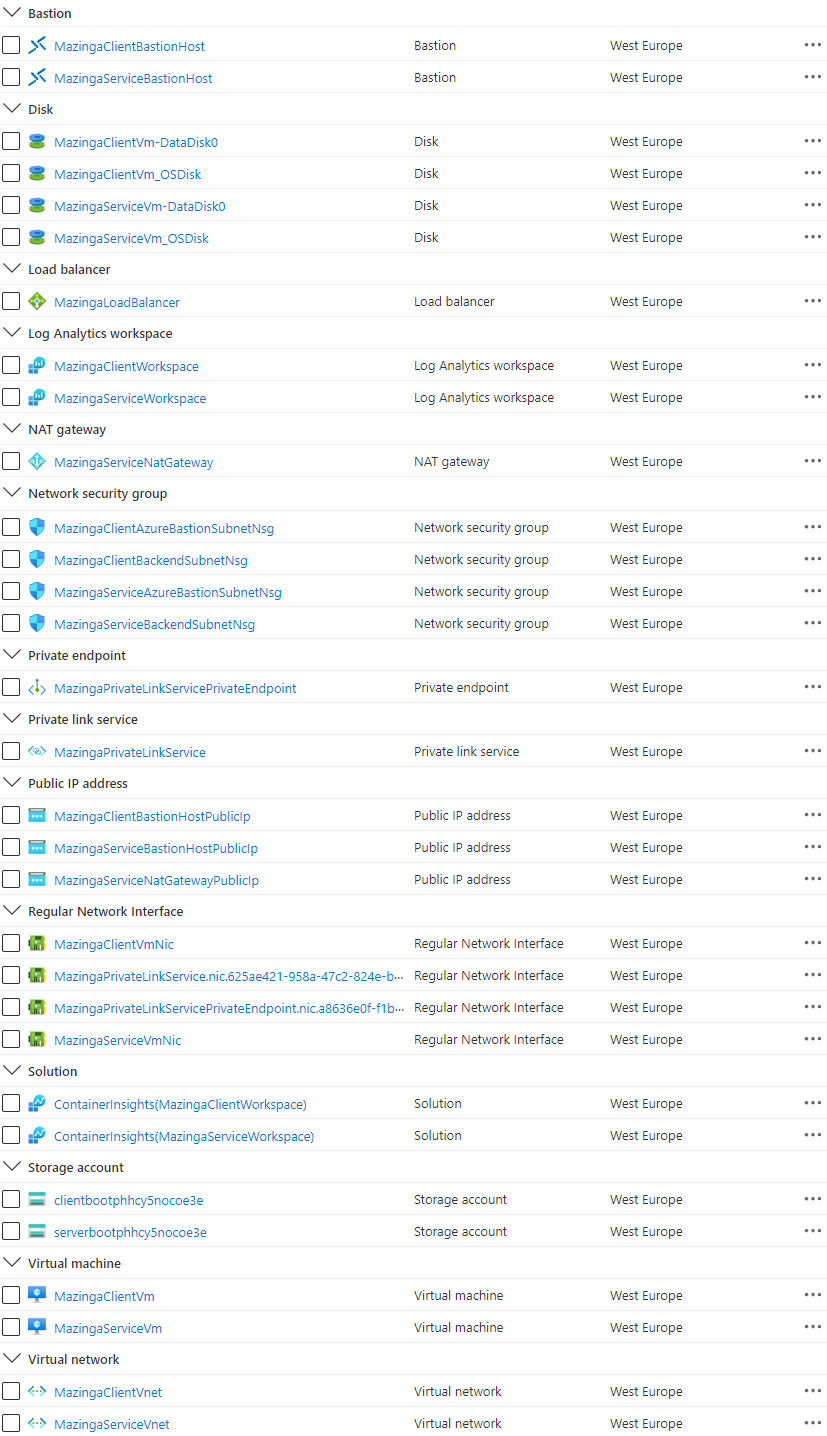Open the MazingaServiceBastionHost resource link
This screenshot has height=1436, width=827.
tap(133, 78)
